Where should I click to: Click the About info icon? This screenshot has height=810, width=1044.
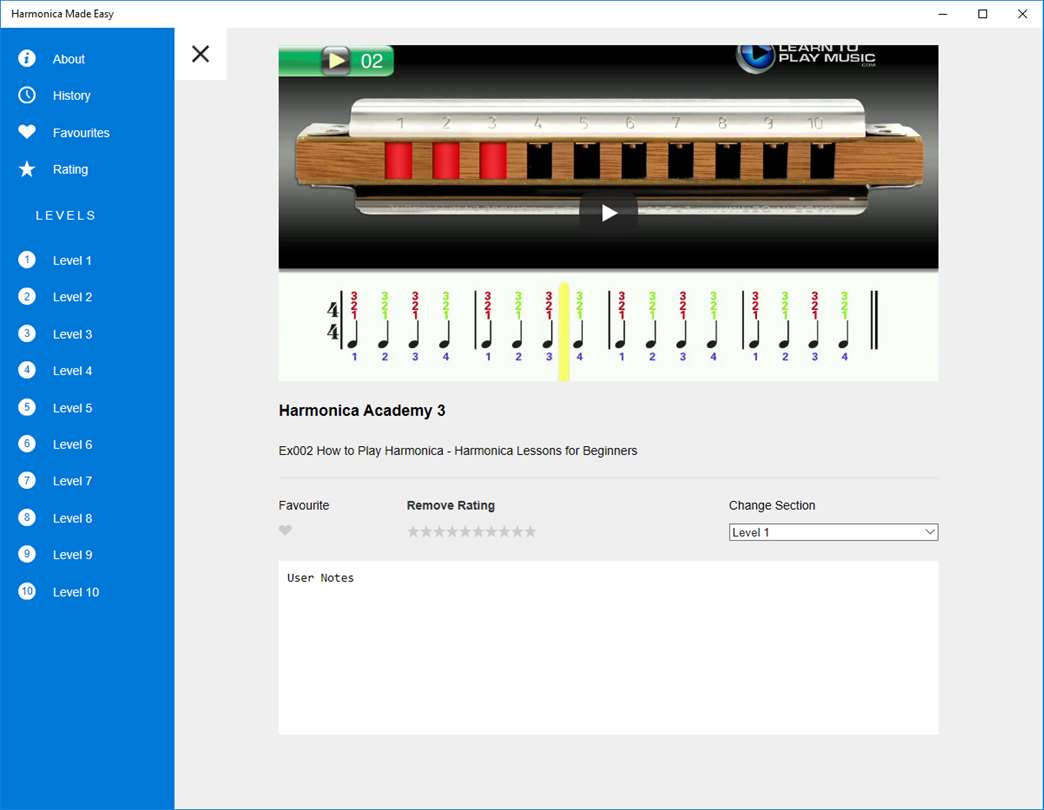point(27,58)
